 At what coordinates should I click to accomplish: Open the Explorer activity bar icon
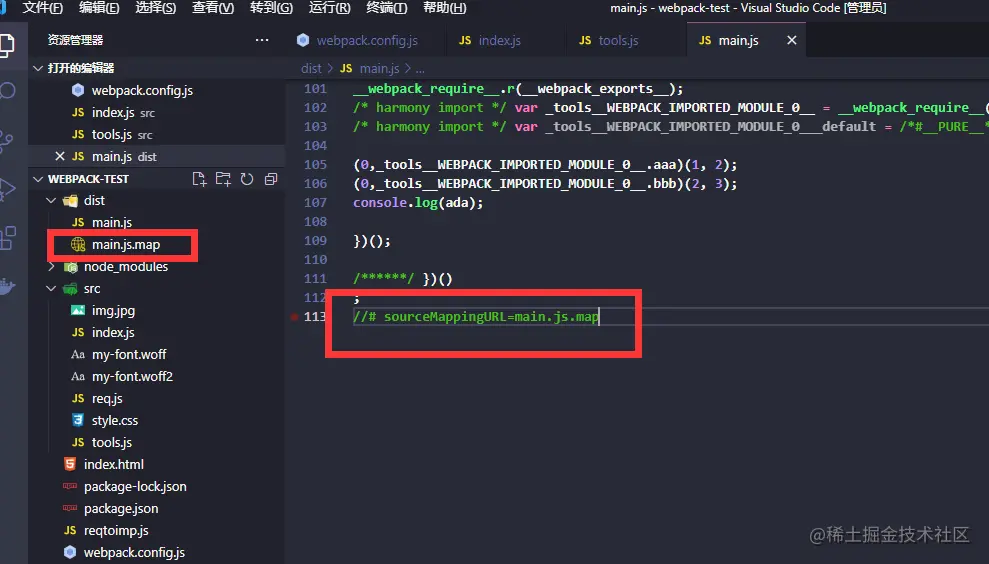pyautogui.click(x=6, y=45)
